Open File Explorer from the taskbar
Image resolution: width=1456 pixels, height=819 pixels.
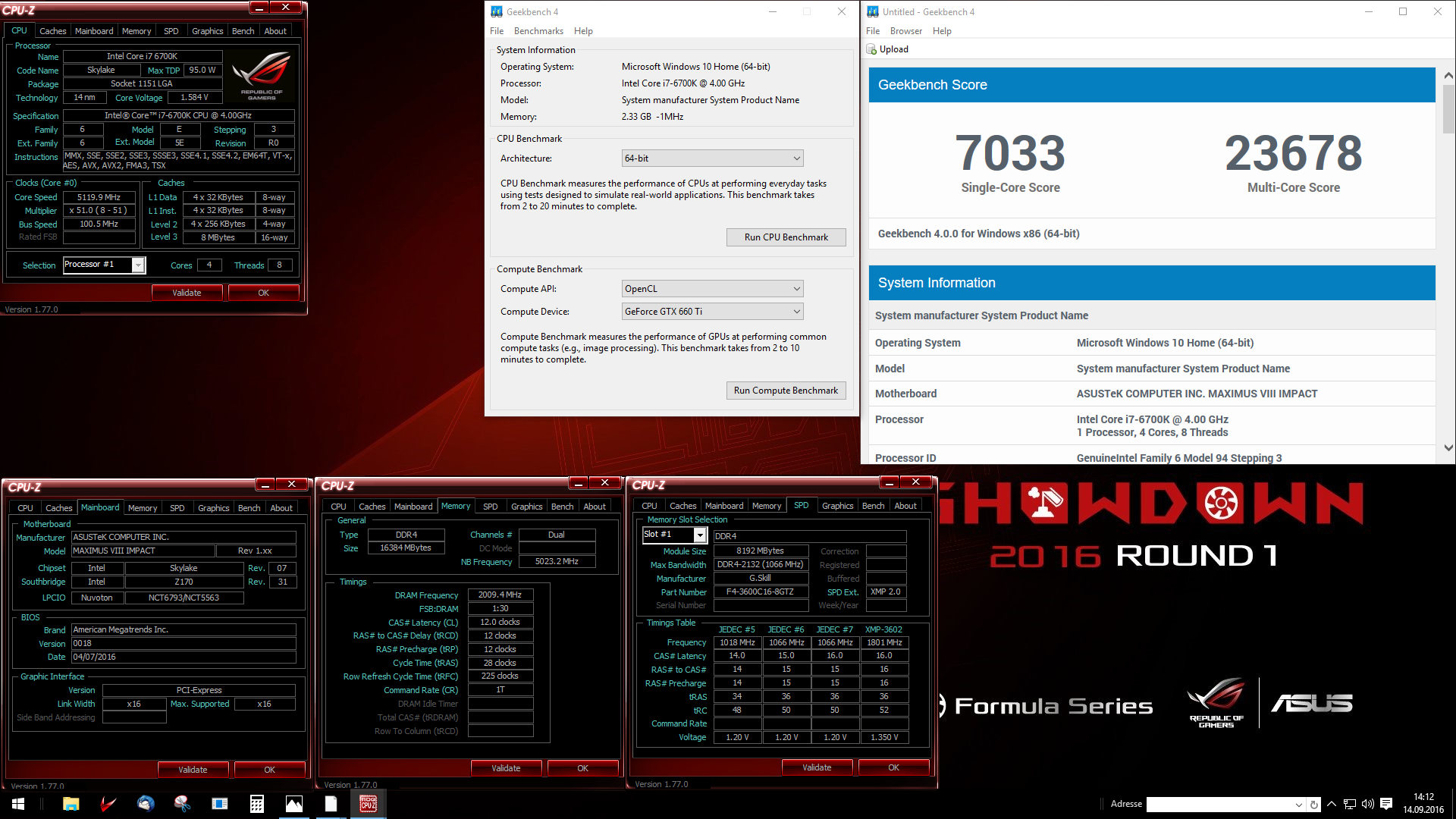coord(71,804)
